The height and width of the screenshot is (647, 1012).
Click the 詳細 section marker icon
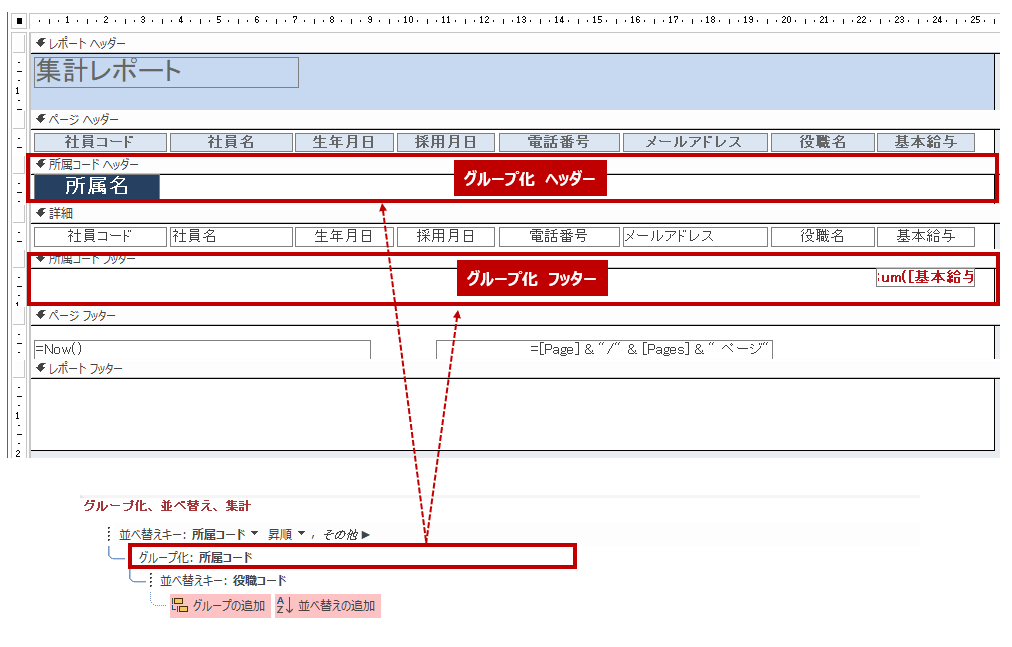(x=40, y=213)
